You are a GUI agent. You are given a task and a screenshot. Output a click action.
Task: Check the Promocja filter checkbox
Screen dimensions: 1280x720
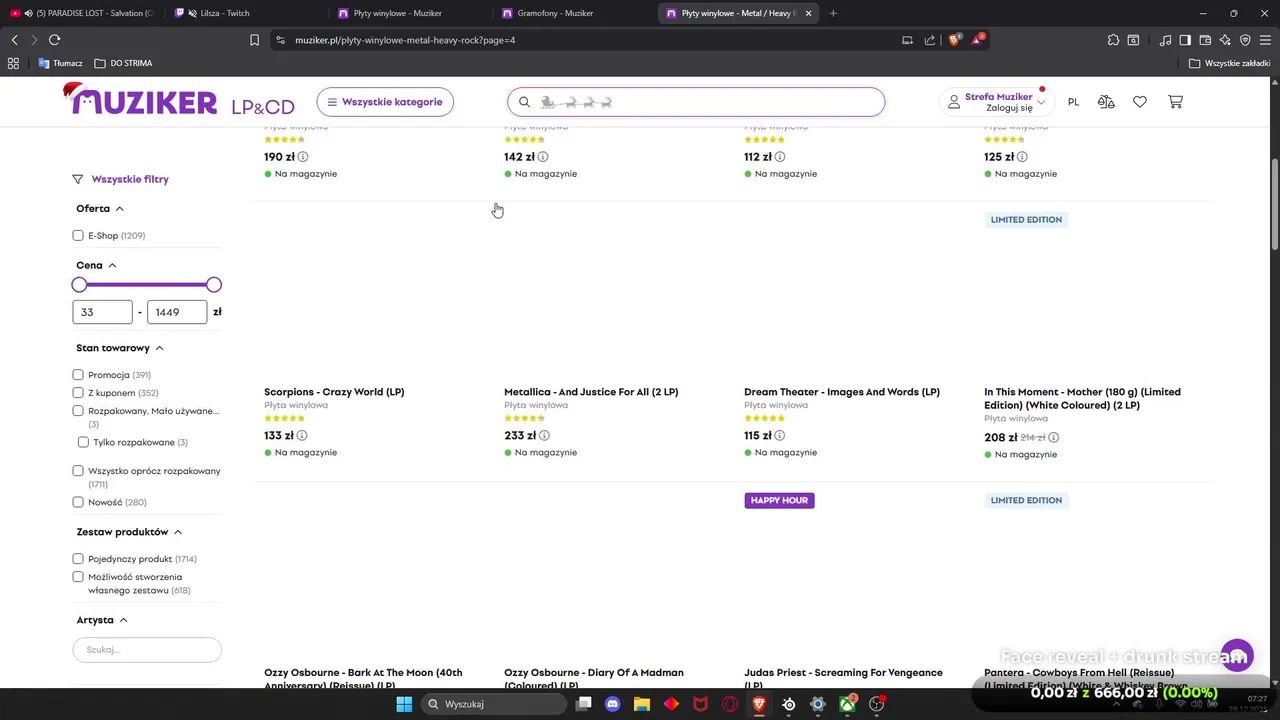(x=78, y=375)
